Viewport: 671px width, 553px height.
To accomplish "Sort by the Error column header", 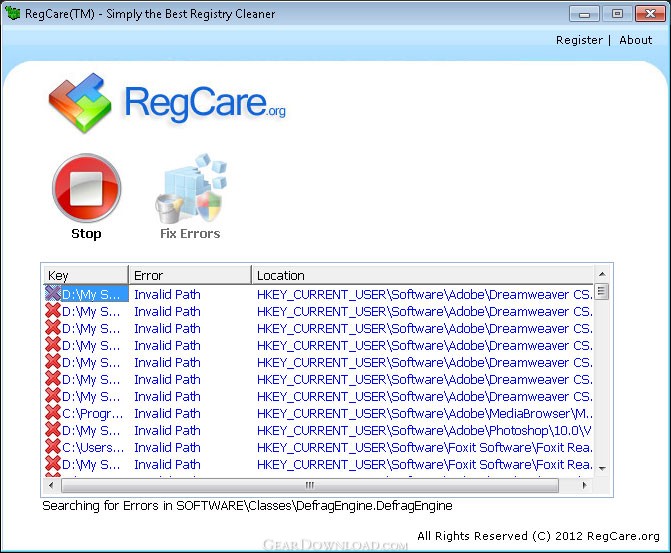I will [x=190, y=275].
